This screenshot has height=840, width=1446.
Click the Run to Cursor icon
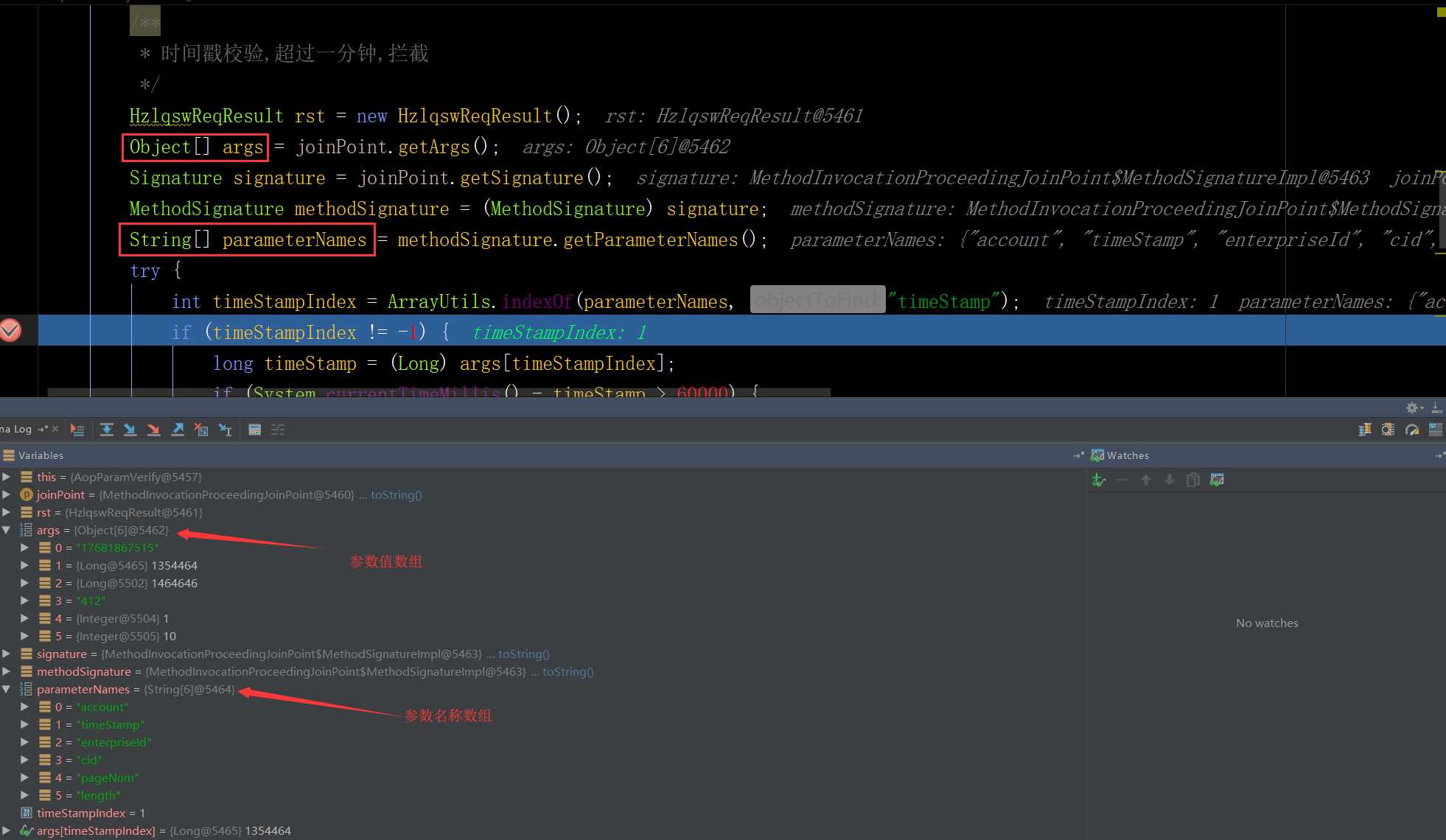click(226, 430)
